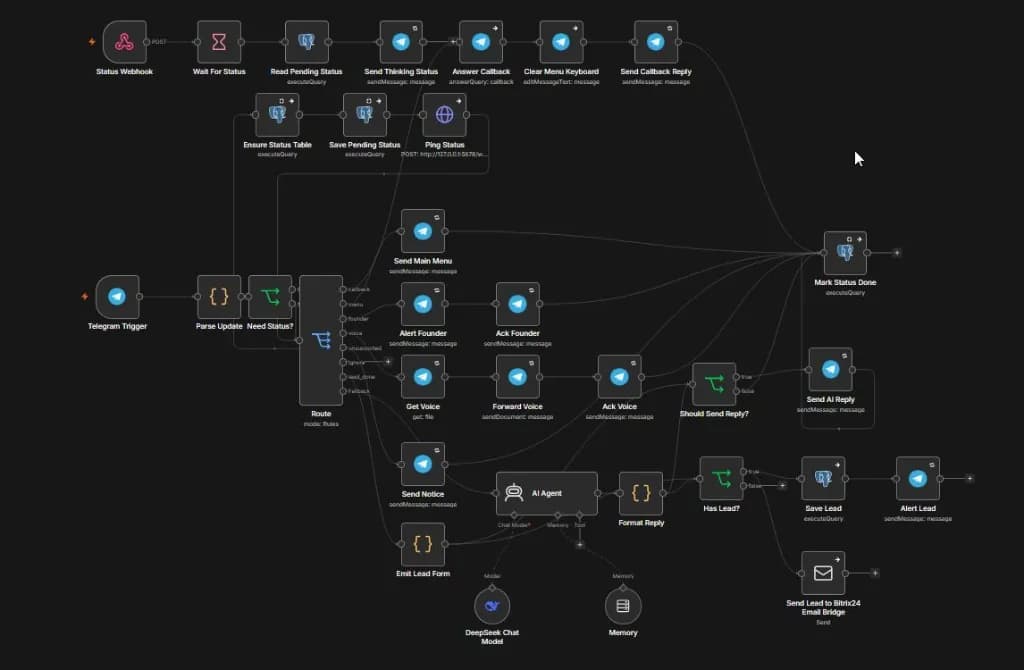Add a tool to the AI Agent
The height and width of the screenshot is (670, 1024).
click(x=579, y=544)
